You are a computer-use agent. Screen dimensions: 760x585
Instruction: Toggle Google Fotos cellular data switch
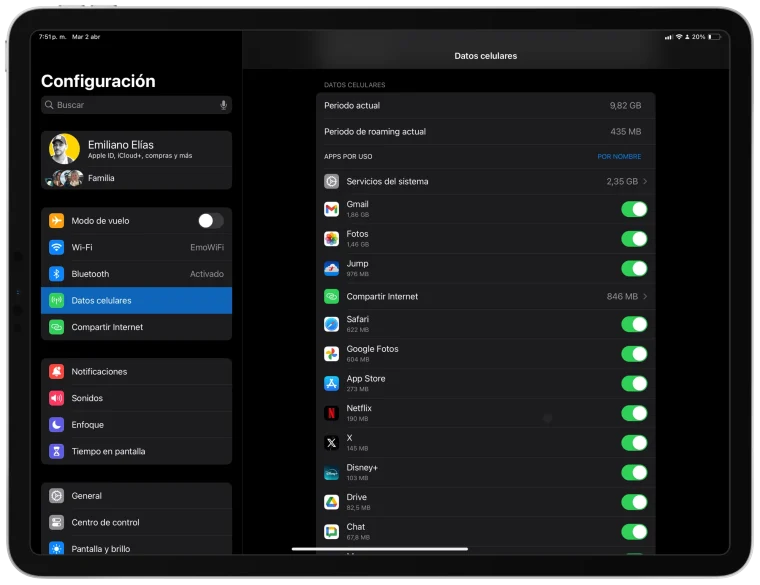point(634,354)
